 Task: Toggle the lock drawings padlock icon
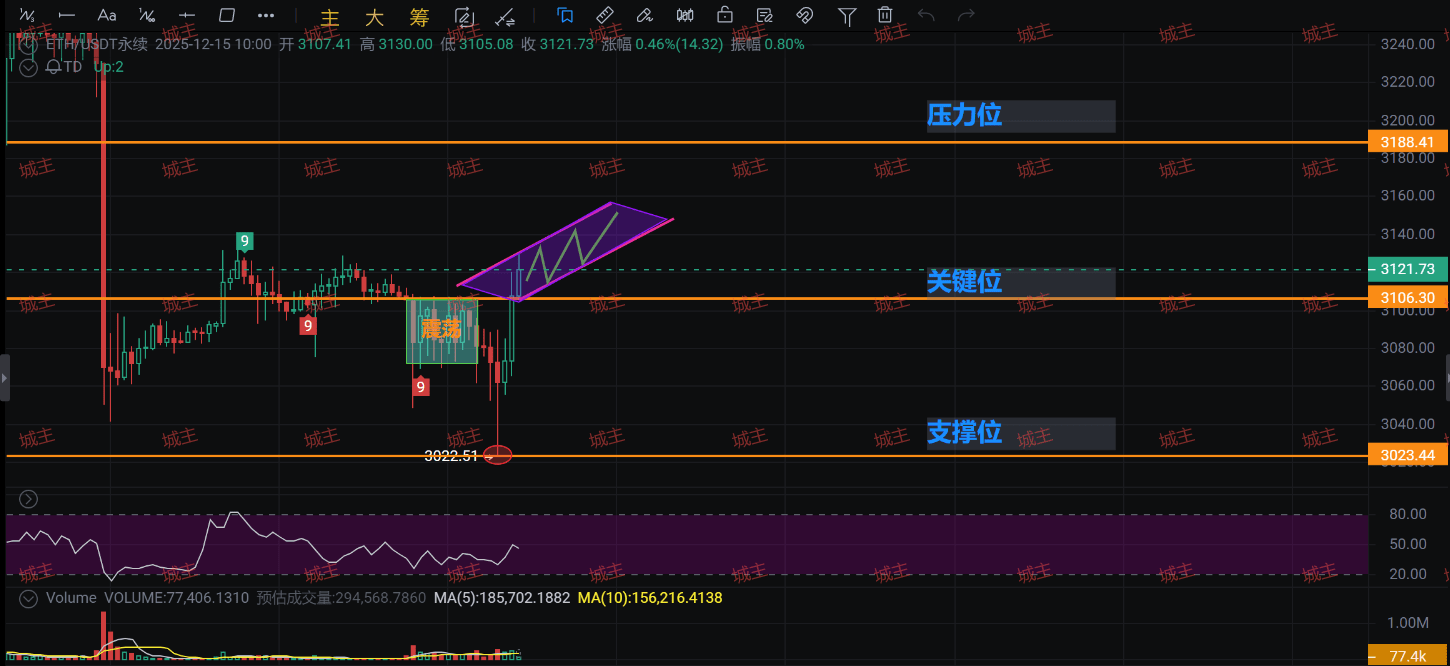(725, 15)
